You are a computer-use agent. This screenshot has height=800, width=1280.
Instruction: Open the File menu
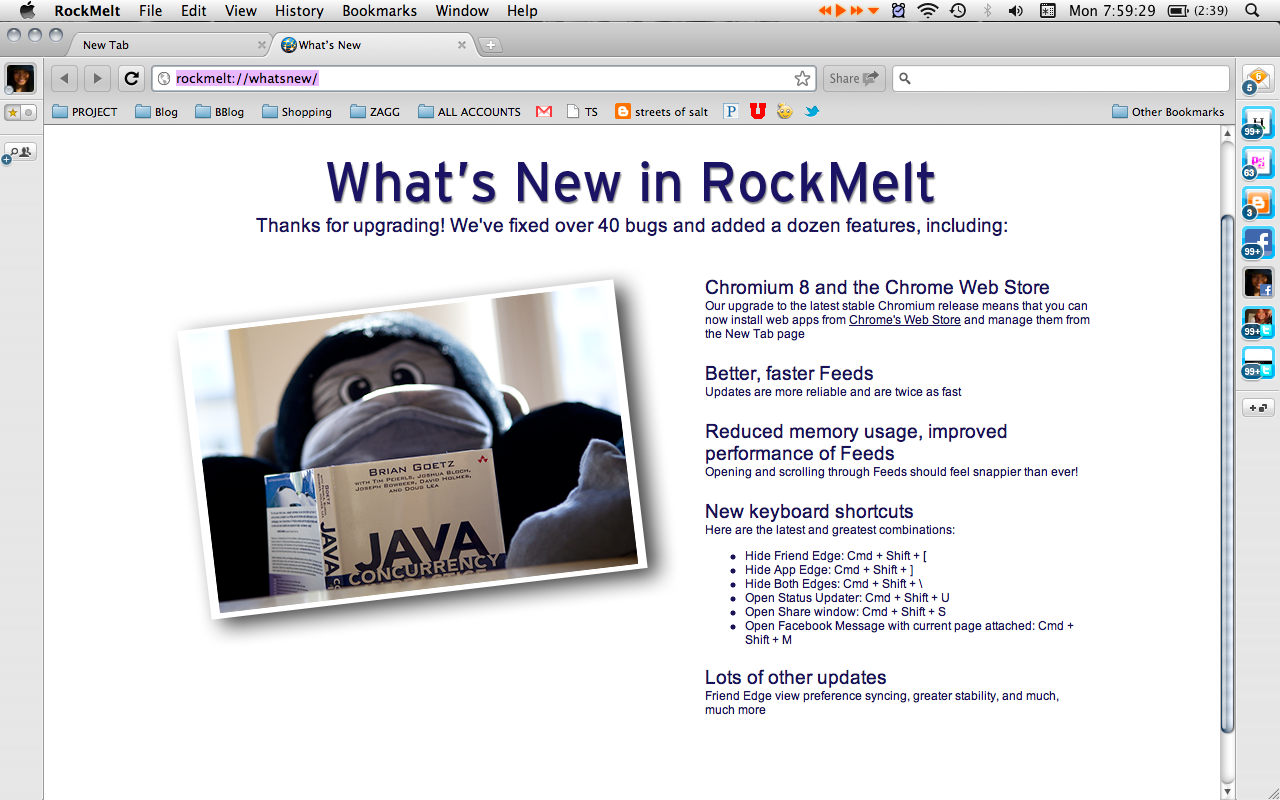150,11
